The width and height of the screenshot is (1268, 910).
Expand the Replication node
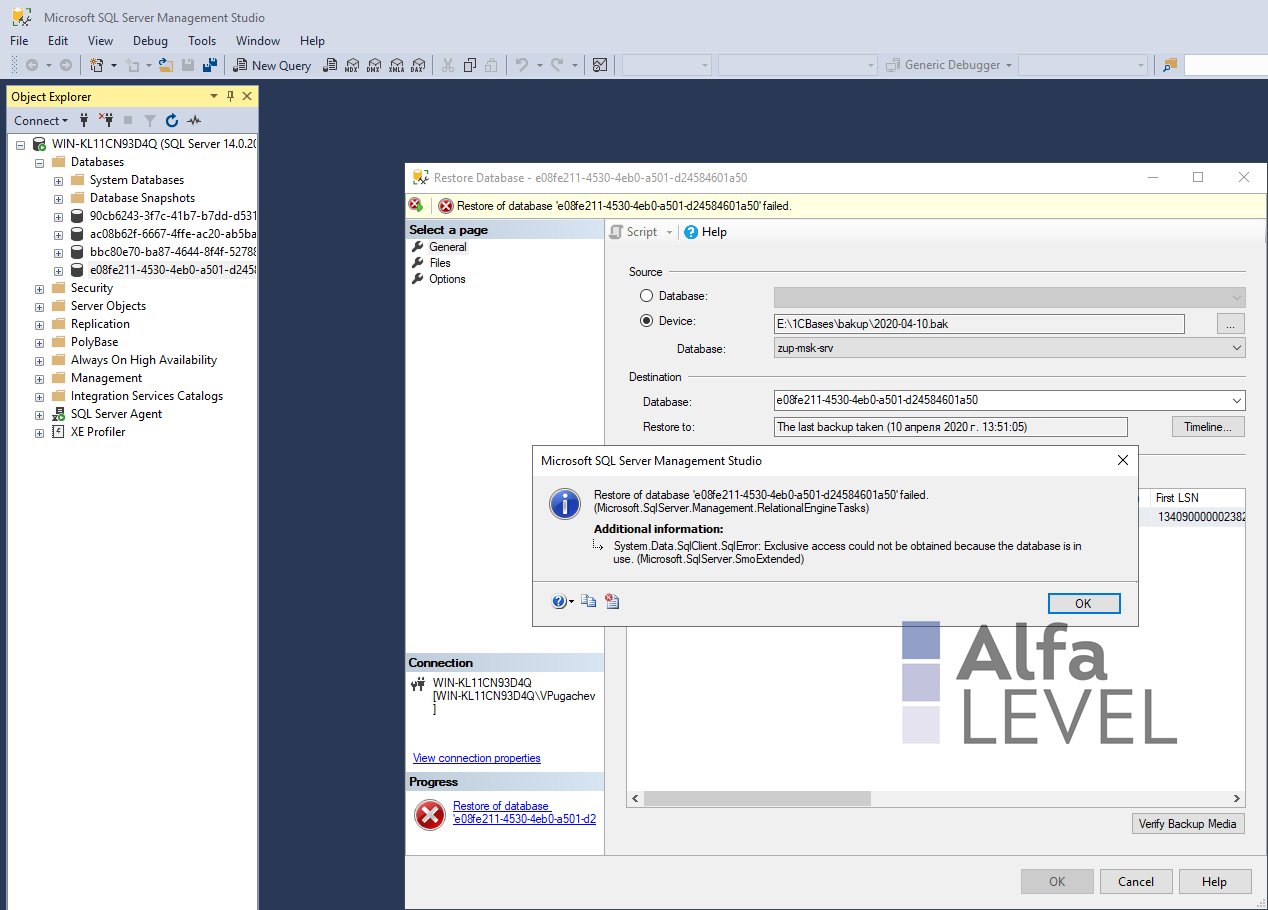(x=39, y=324)
